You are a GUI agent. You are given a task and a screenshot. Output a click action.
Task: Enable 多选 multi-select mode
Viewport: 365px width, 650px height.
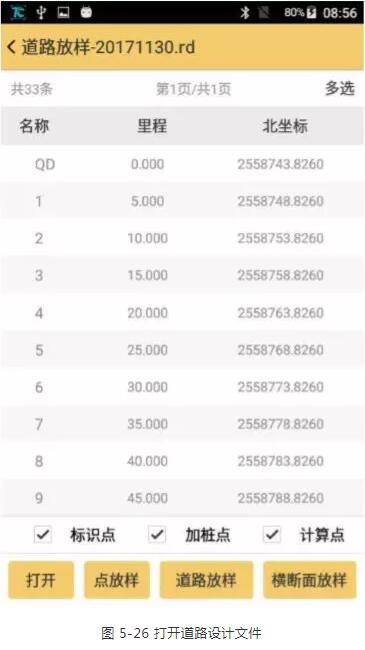point(339,88)
